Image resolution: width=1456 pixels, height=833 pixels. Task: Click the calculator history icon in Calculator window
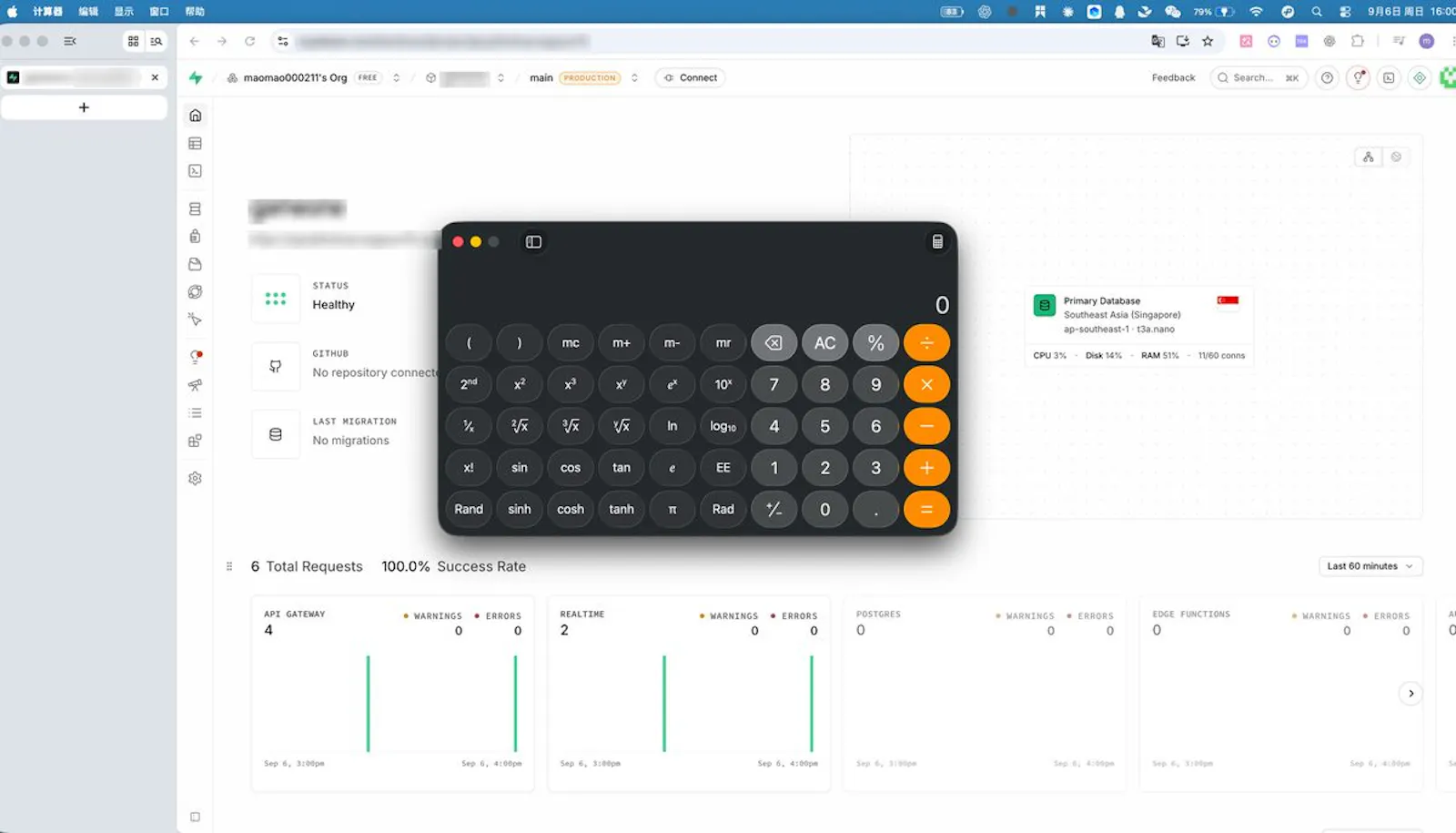pyautogui.click(x=937, y=241)
